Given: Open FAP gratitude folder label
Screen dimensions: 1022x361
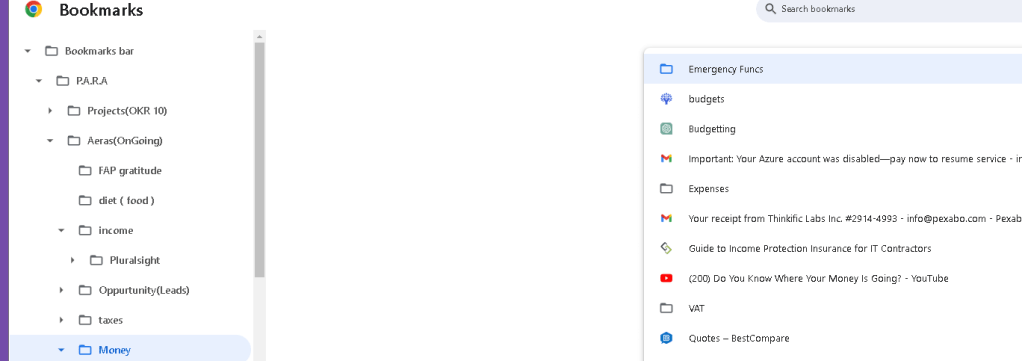Looking at the screenshot, I should pyautogui.click(x=130, y=171).
